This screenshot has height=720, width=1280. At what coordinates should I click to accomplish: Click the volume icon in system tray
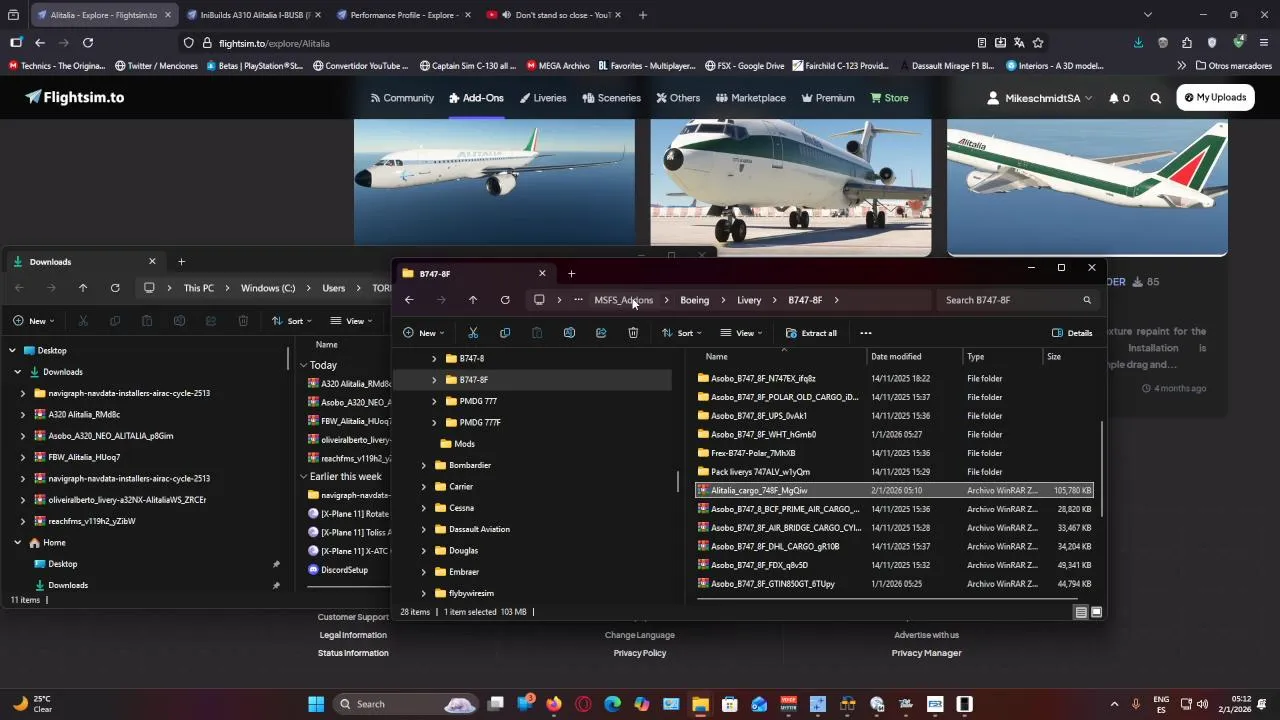point(1203,704)
